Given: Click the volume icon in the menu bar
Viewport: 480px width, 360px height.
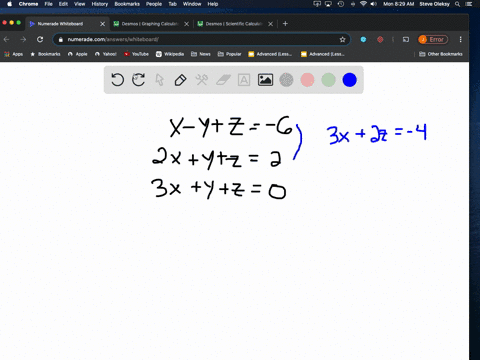Looking at the screenshot, I should (x=374, y=4).
